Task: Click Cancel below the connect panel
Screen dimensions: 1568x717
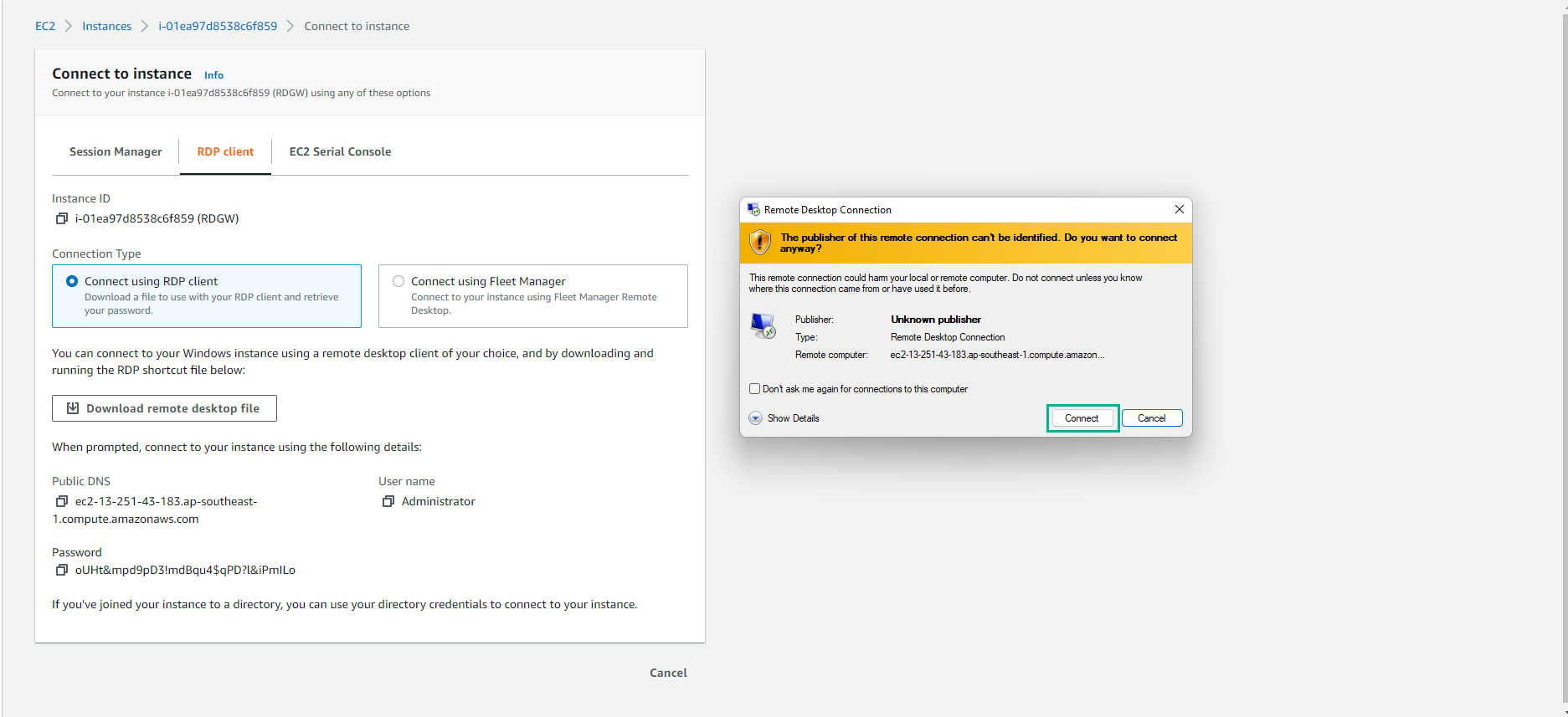Action: tap(668, 673)
